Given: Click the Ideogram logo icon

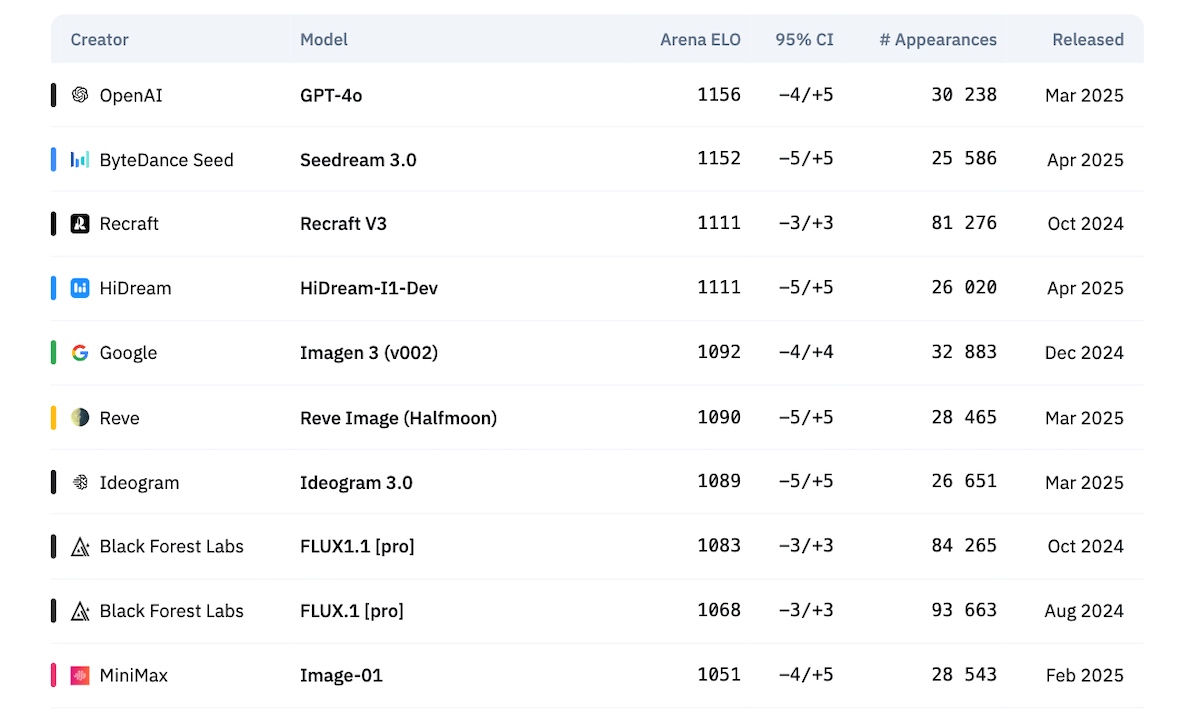Looking at the screenshot, I should [x=80, y=482].
